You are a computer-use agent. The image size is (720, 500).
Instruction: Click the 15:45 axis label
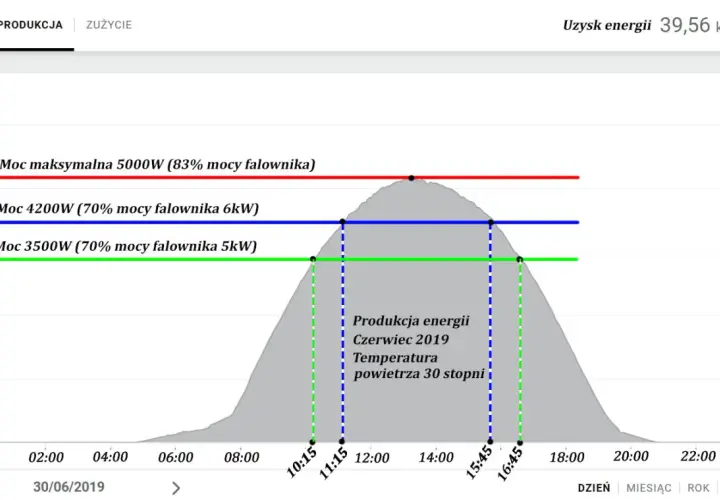coord(480,462)
